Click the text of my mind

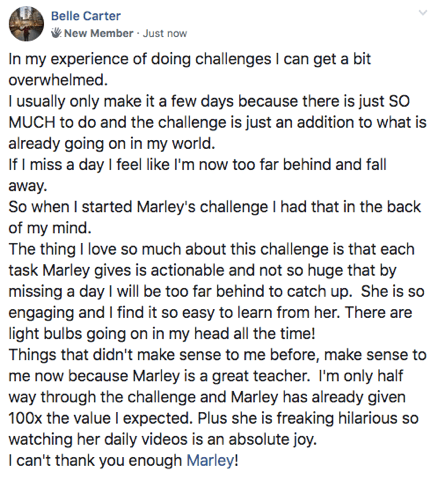pyautogui.click(x=50, y=228)
